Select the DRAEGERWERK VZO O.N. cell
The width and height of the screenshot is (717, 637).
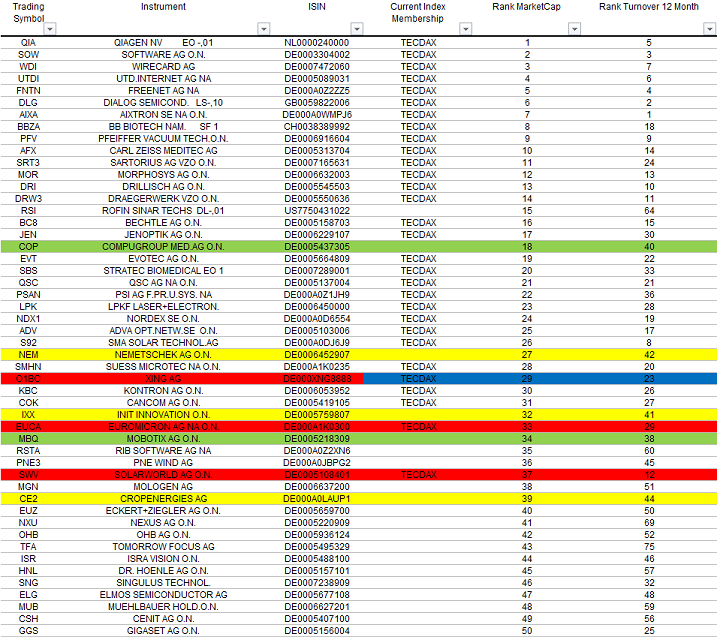click(163, 199)
